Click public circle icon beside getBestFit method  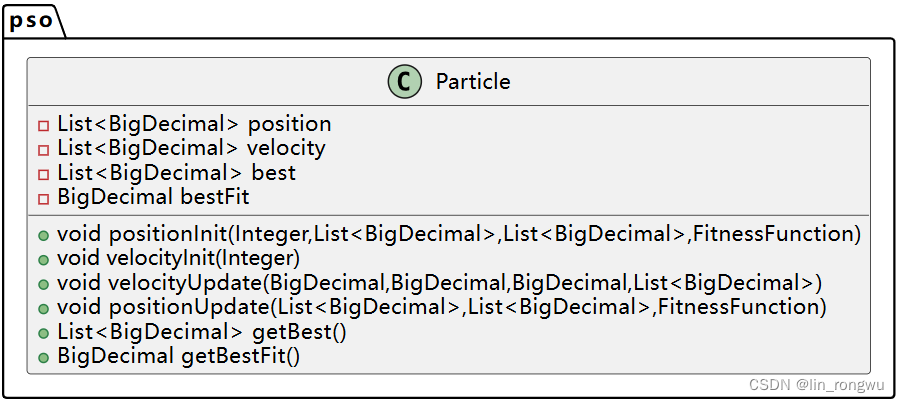[x=44, y=358]
